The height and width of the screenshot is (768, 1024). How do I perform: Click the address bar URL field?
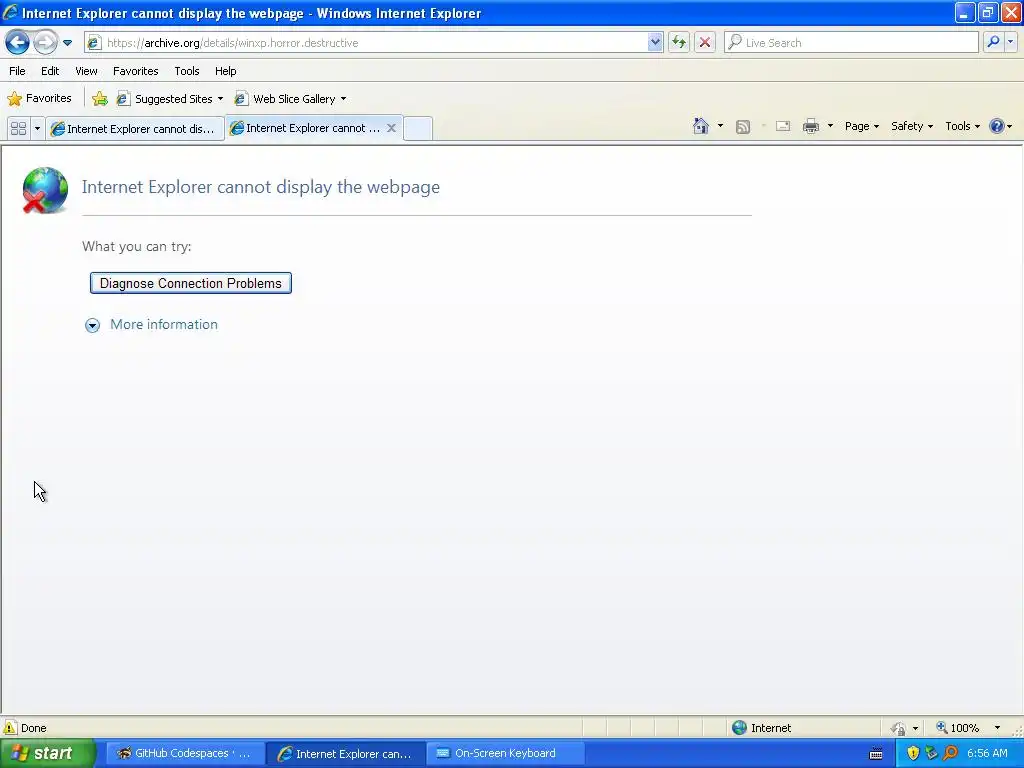pos(376,43)
